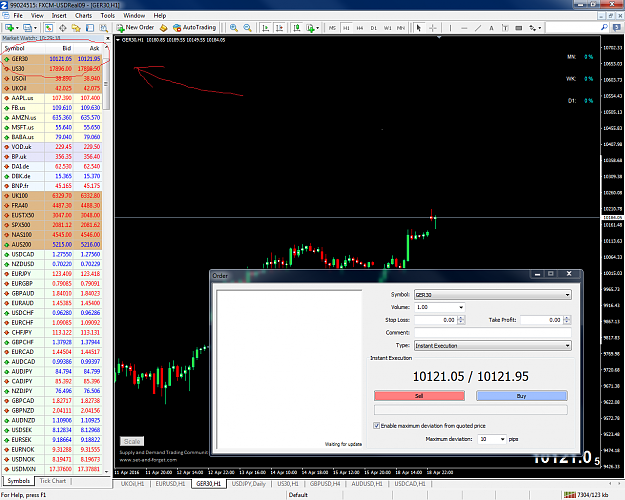Screen dimensions: 625x500
Task: Switch chart to MN timeframe
Action: click(401, 28)
